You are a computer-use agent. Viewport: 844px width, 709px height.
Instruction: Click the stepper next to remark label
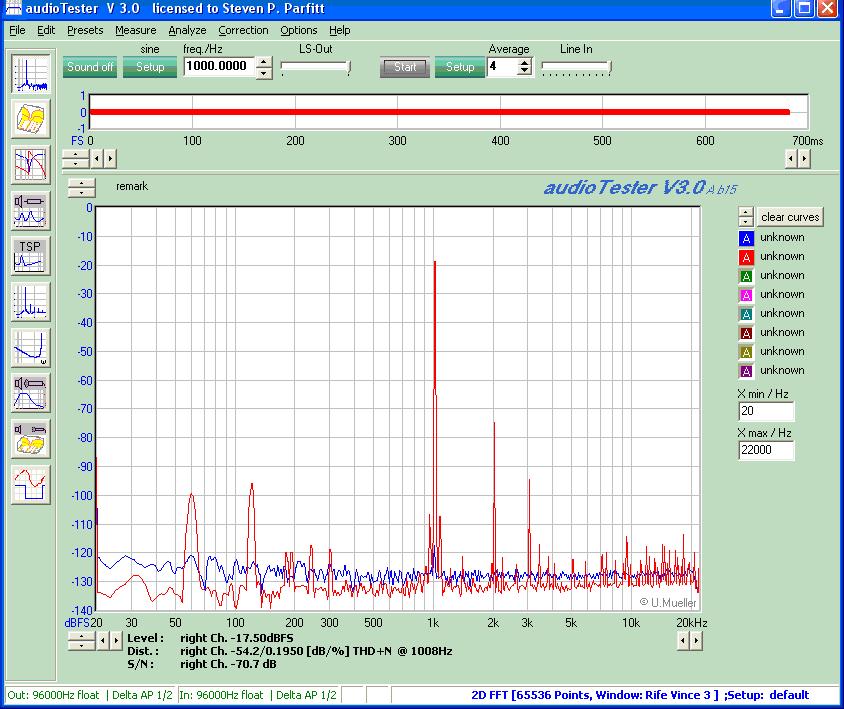click(81, 188)
